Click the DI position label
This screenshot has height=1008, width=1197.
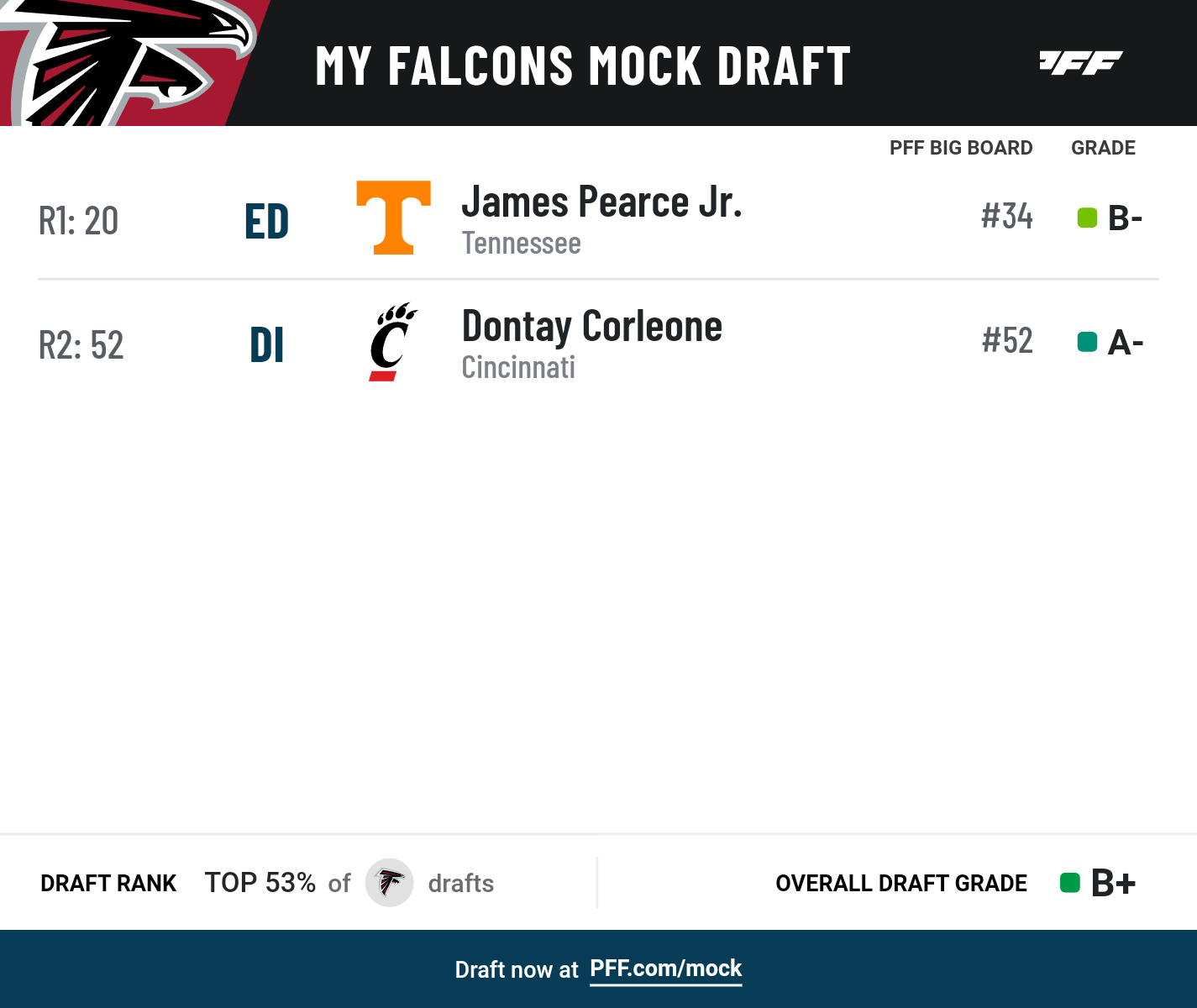tap(266, 345)
